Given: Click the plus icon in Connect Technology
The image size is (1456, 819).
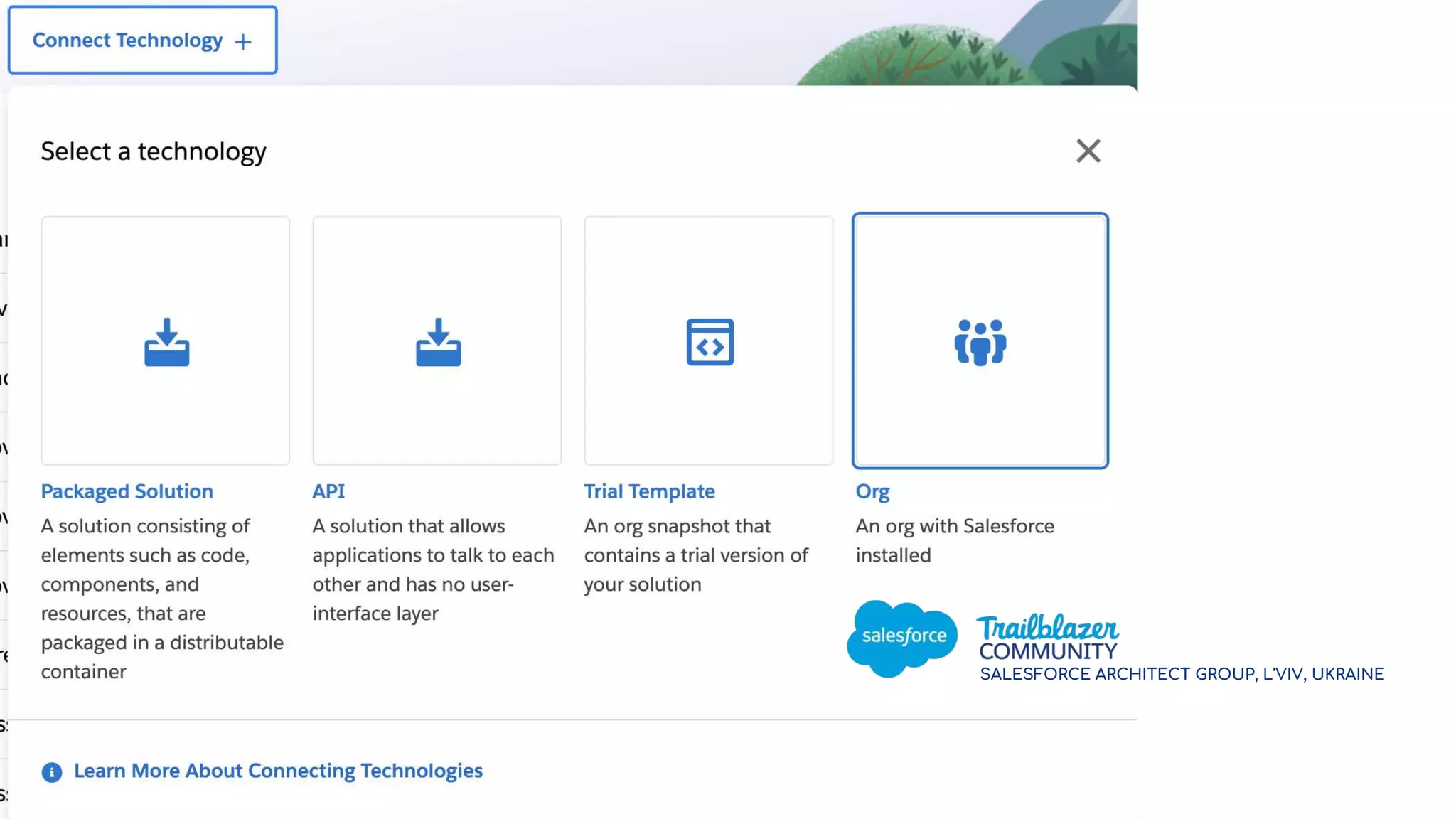Looking at the screenshot, I should [243, 42].
